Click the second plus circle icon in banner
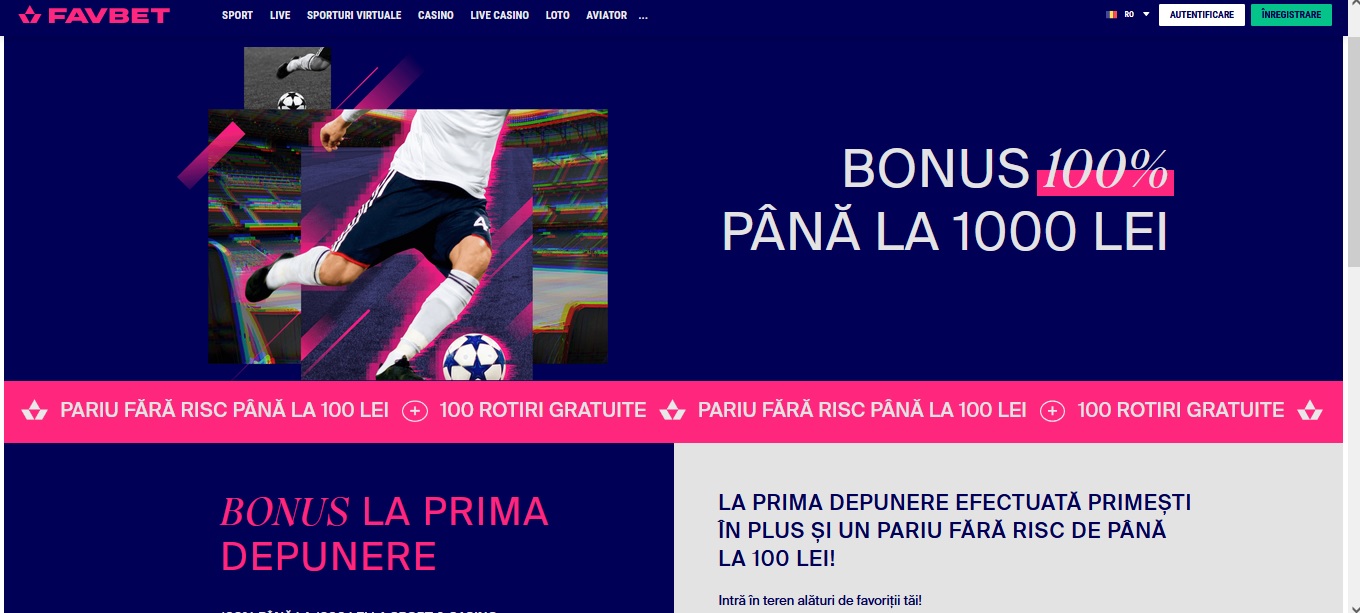Viewport: 1360px width, 613px height. point(1053,411)
